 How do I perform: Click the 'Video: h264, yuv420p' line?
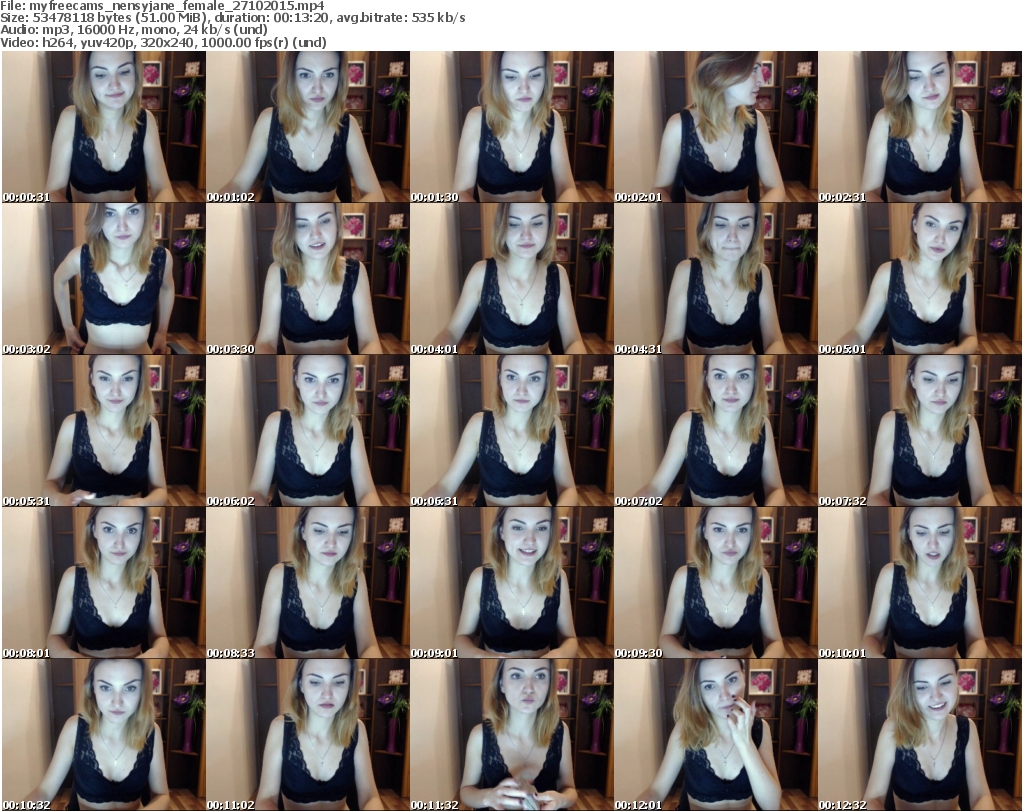tap(163, 42)
